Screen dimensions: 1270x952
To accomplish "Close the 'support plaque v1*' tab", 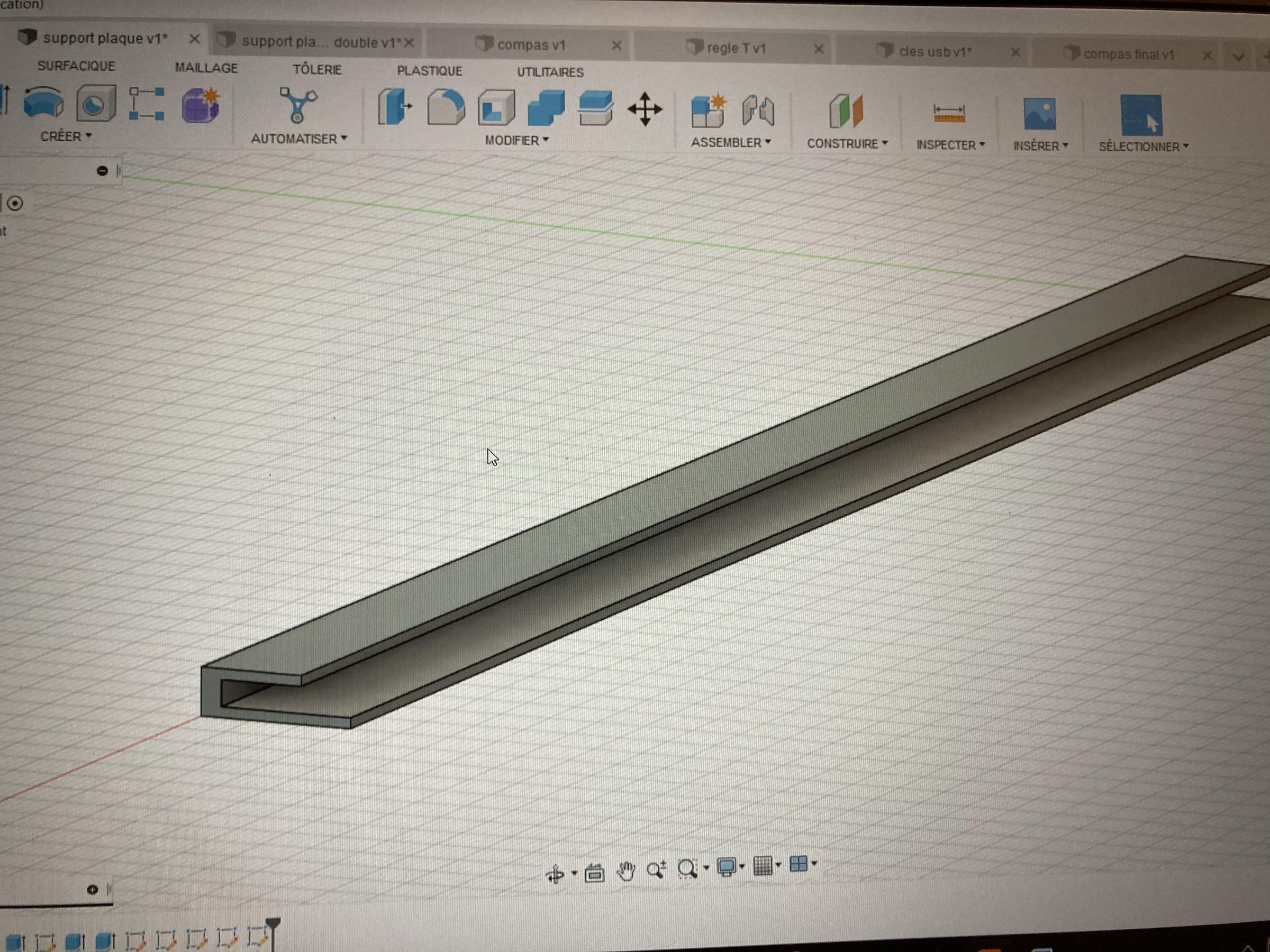I will 194,39.
